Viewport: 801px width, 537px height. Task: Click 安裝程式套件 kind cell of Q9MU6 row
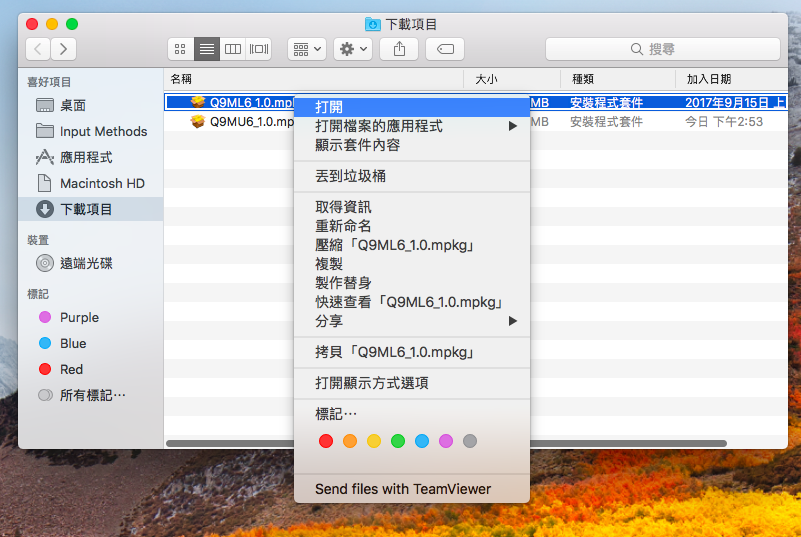(x=606, y=122)
